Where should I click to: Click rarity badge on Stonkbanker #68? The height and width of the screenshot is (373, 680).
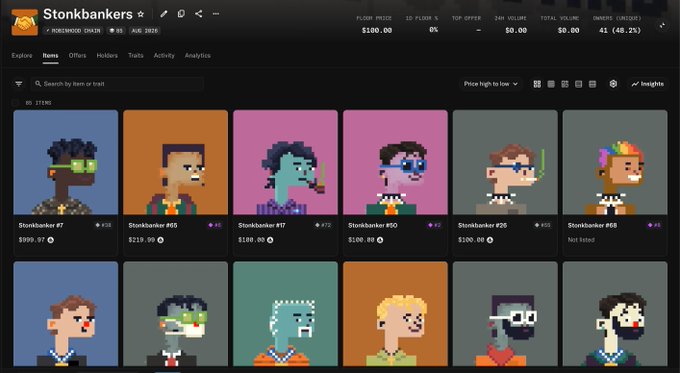pos(654,225)
